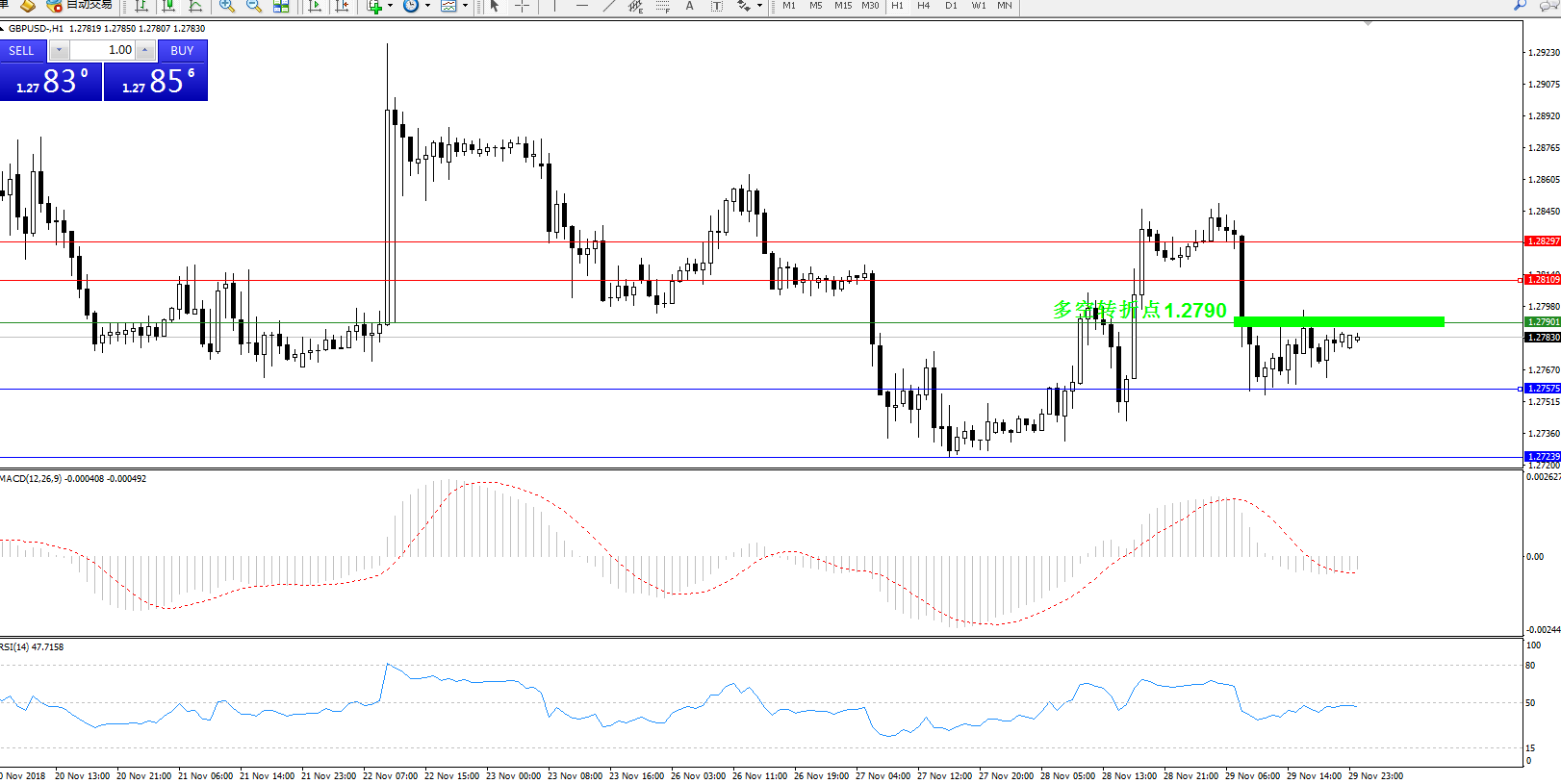
Task: Open the Templates dropdown arrow
Action: click(x=465, y=6)
